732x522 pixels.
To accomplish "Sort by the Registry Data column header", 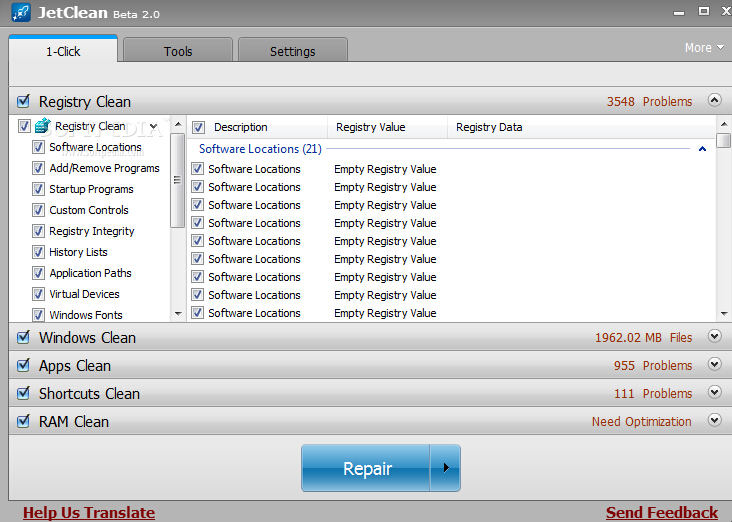I will coord(489,127).
